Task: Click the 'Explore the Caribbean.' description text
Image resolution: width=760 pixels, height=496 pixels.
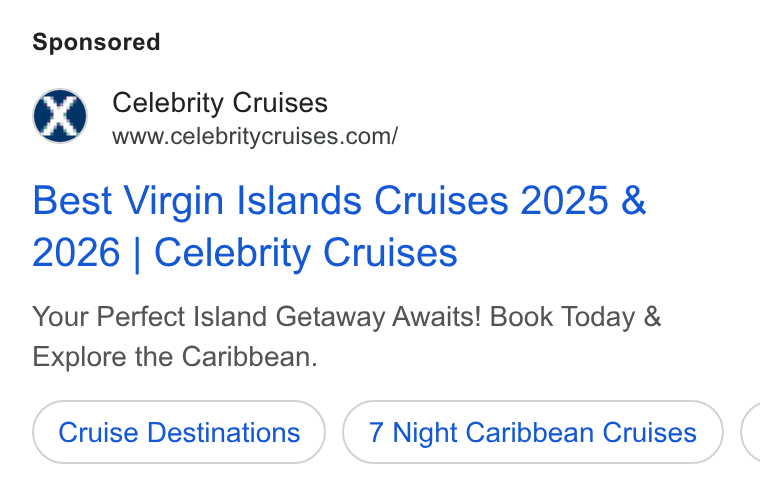Action: pyautogui.click(x=174, y=357)
